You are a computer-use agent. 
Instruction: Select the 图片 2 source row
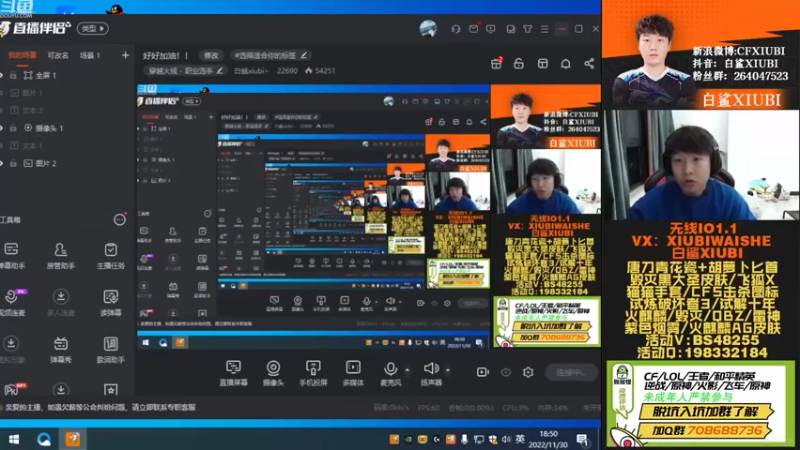pyautogui.click(x=66, y=163)
